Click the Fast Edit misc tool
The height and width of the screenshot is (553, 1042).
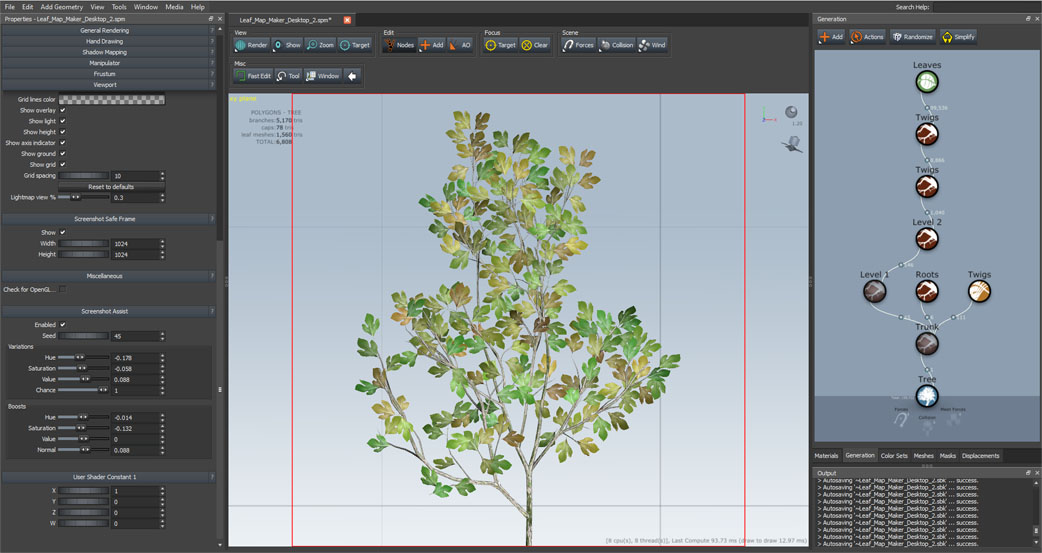[x=253, y=76]
